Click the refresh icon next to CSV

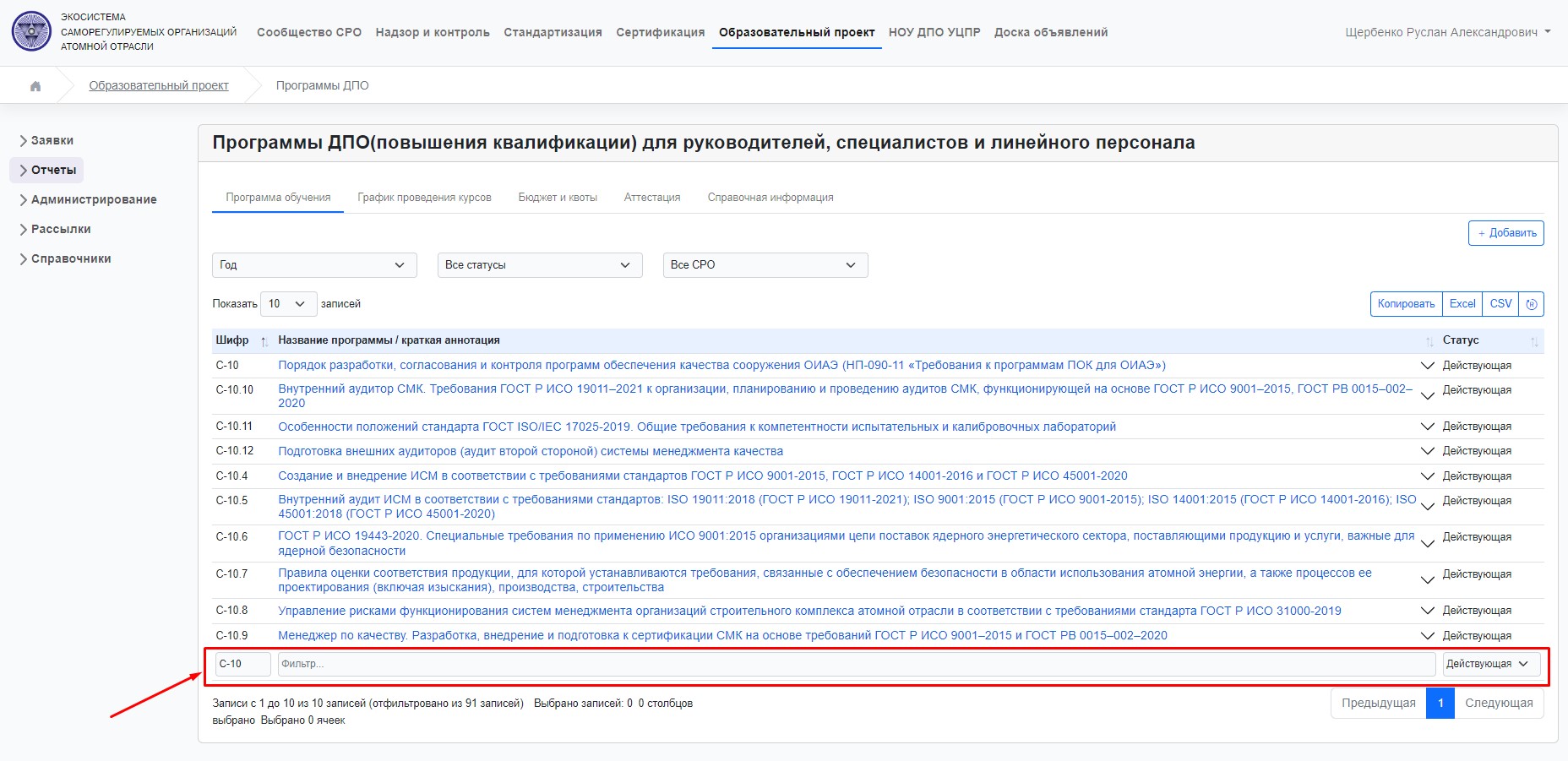[x=1532, y=304]
